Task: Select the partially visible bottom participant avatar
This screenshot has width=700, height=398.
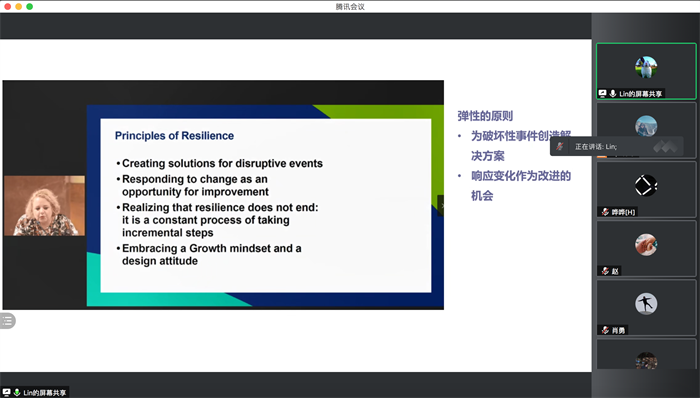Action: 646,361
